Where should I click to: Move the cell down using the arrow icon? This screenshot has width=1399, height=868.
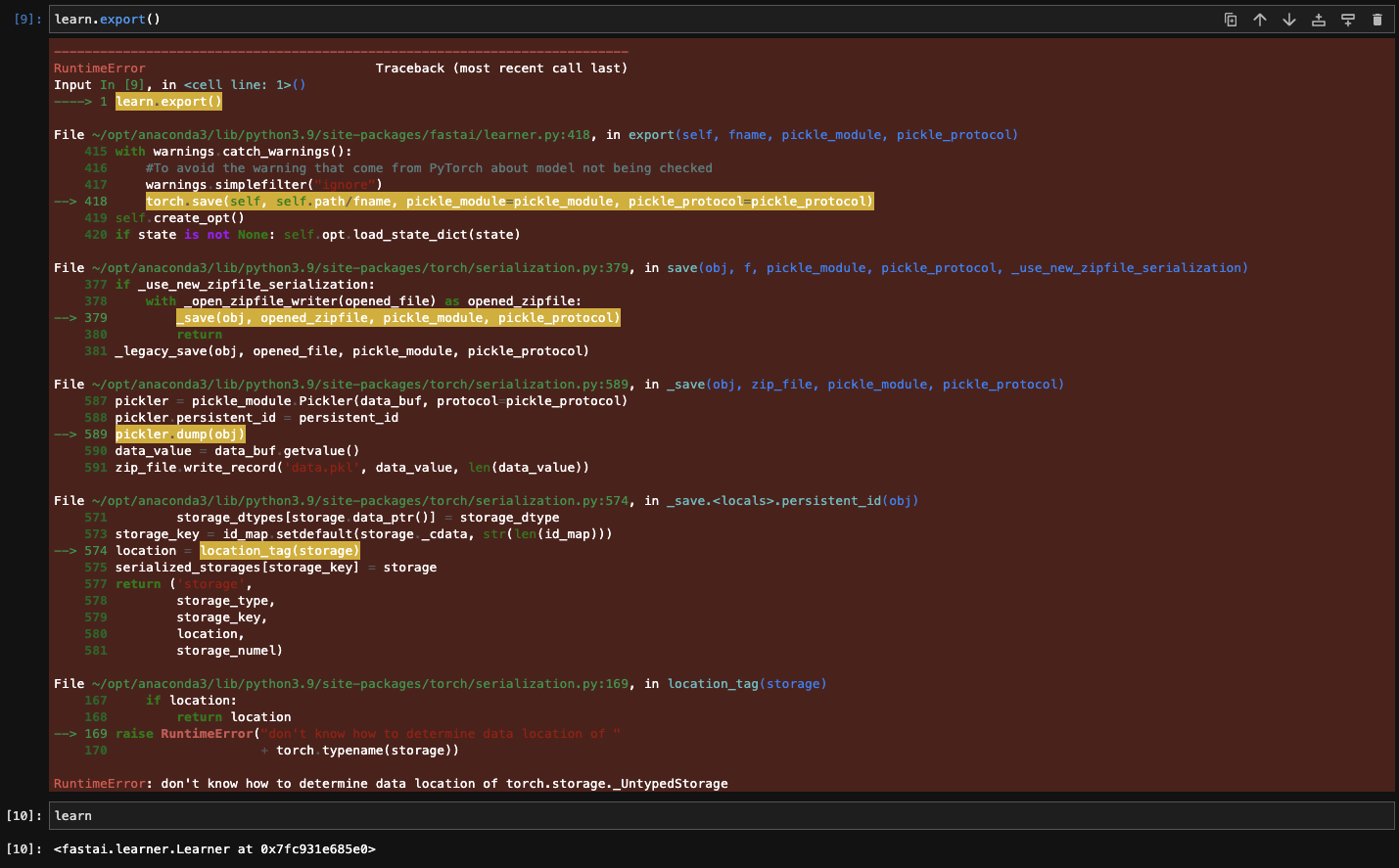point(1289,20)
